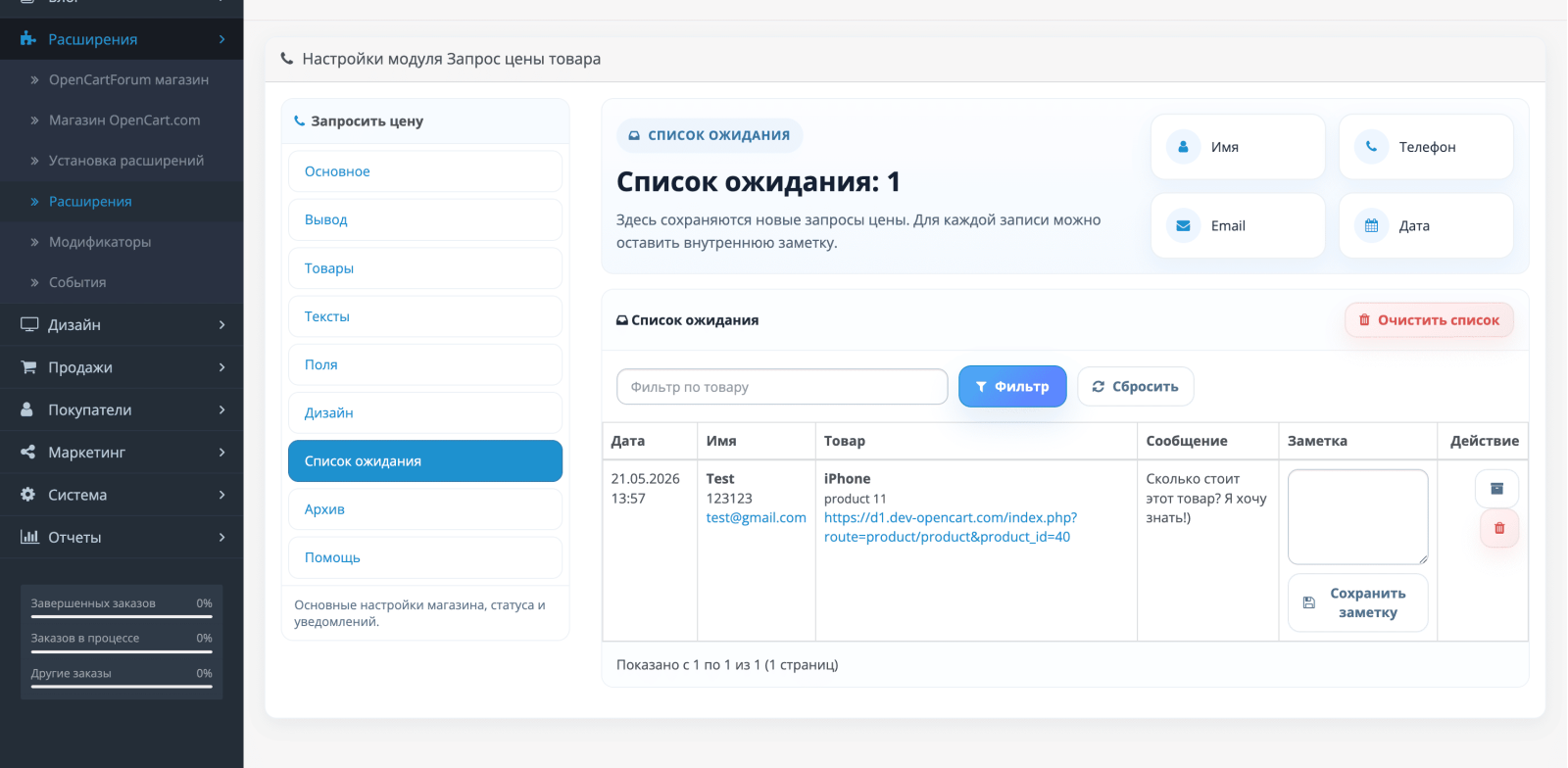Click the red trash icon for Test row

pyautogui.click(x=1498, y=529)
